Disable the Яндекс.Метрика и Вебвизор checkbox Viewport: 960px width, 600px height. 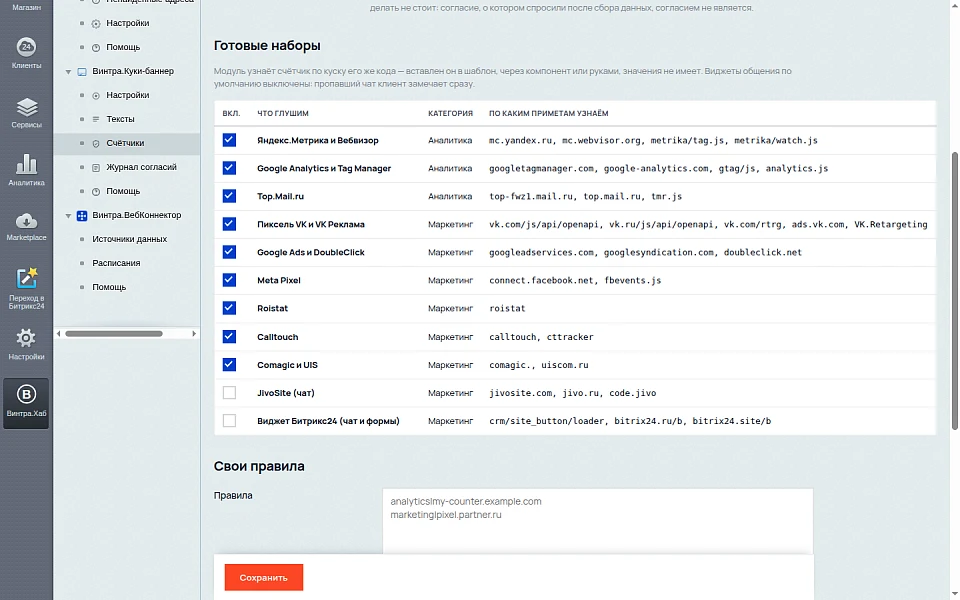[x=229, y=140]
